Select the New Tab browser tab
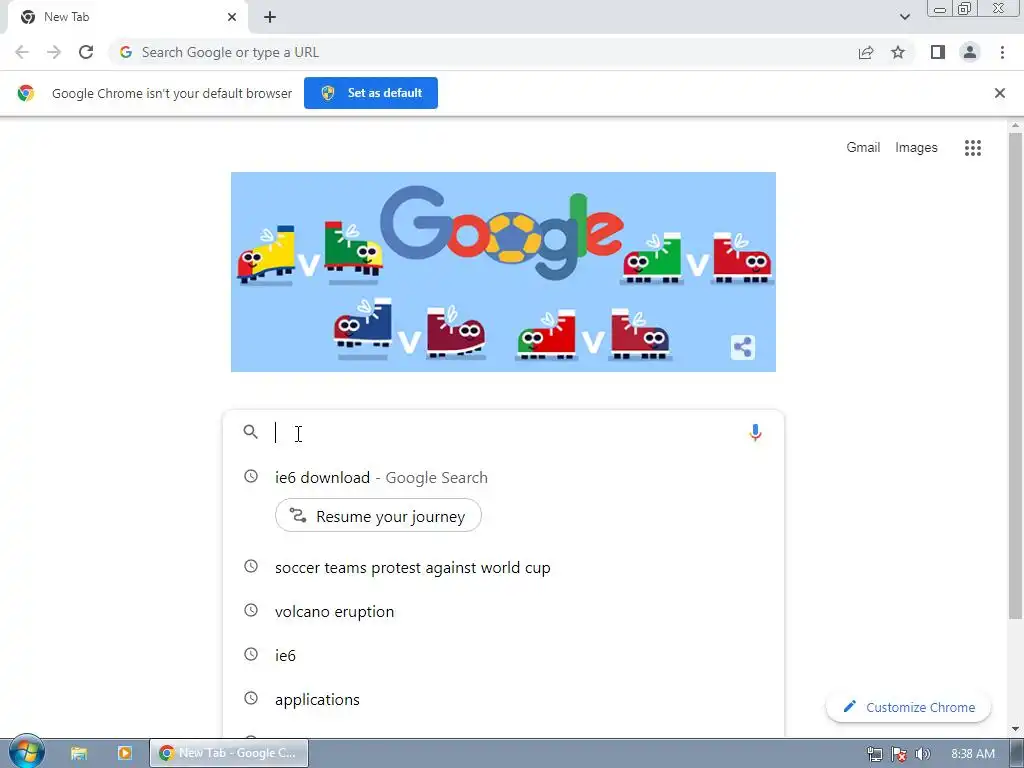The width and height of the screenshot is (1024, 768). pyautogui.click(x=127, y=18)
